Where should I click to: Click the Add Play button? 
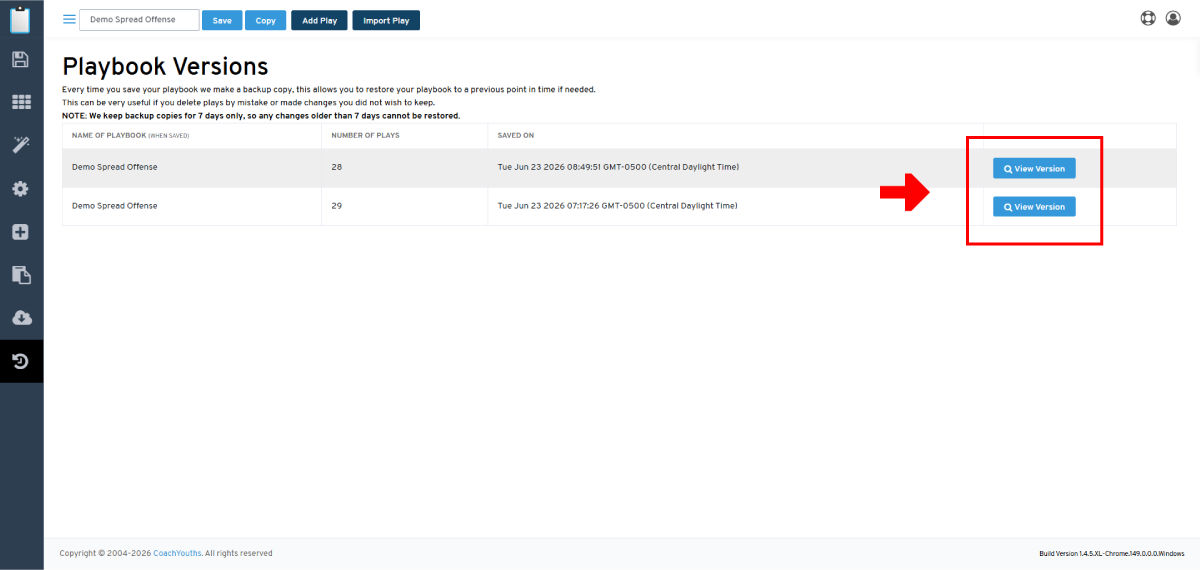pos(320,20)
